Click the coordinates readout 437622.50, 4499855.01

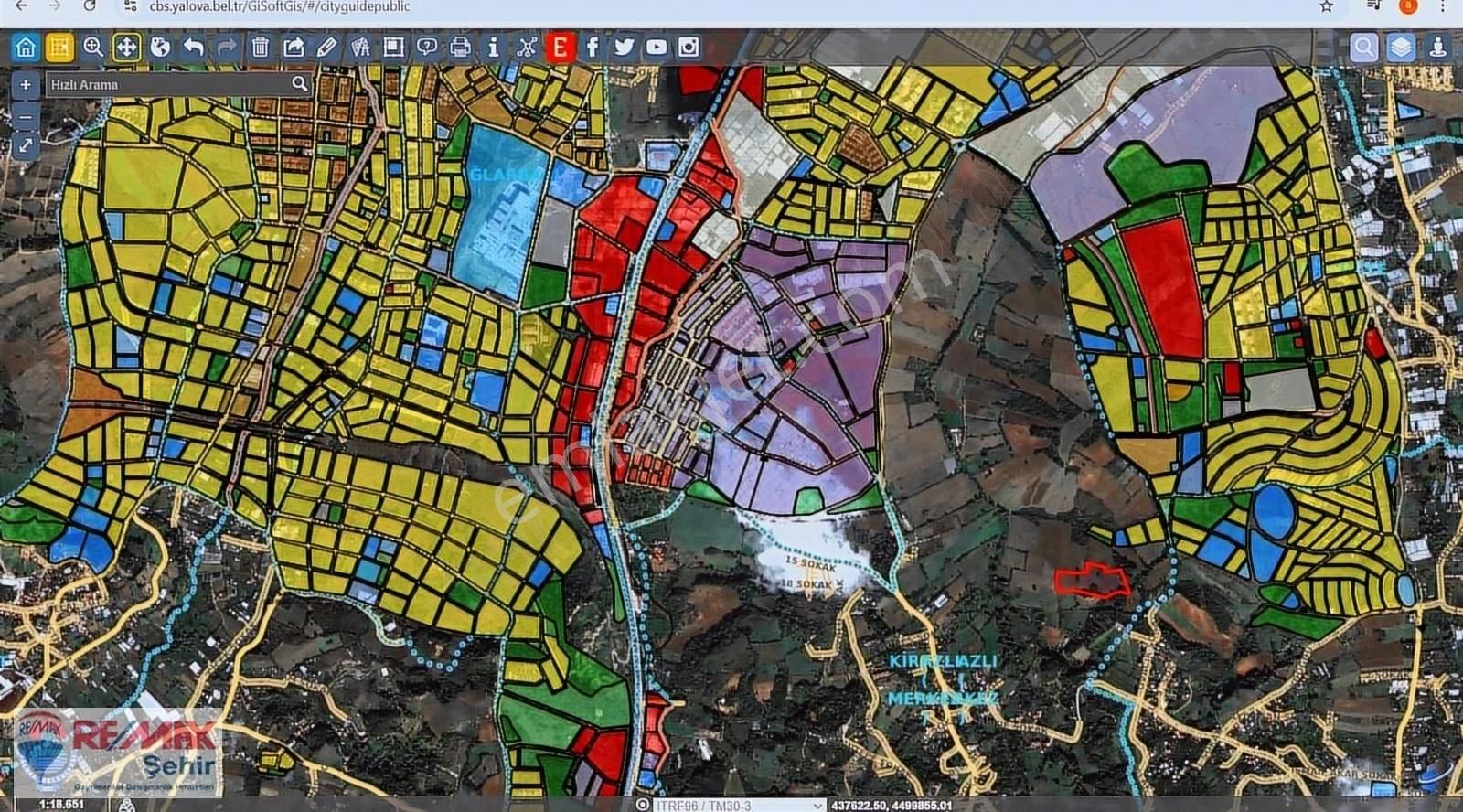(x=892, y=806)
